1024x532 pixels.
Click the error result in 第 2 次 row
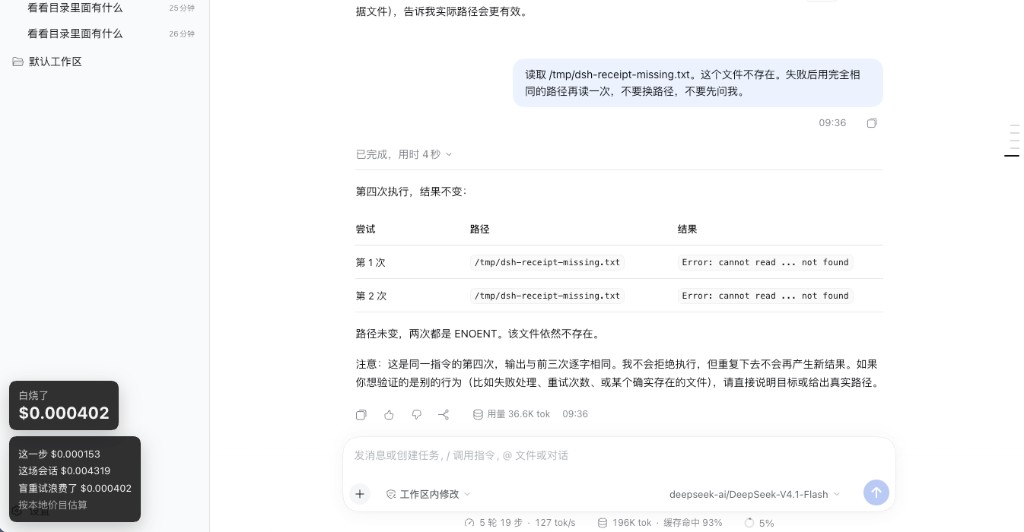pos(765,296)
